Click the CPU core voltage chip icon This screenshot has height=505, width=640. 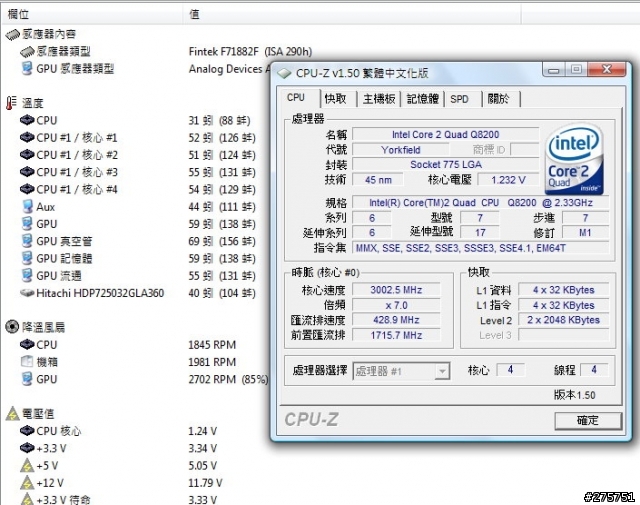[27, 430]
